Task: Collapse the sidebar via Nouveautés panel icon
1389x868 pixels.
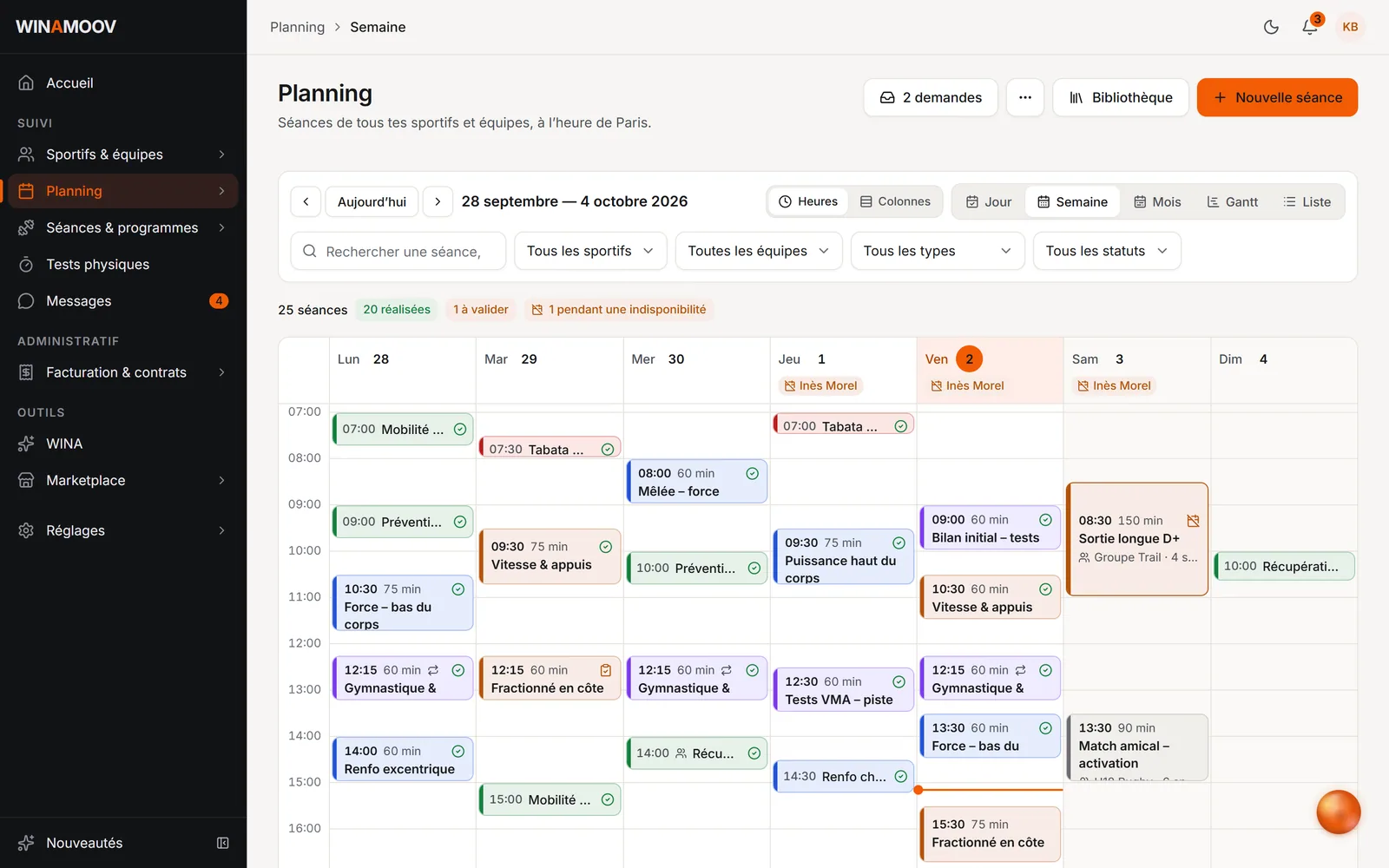Action: 223,843
